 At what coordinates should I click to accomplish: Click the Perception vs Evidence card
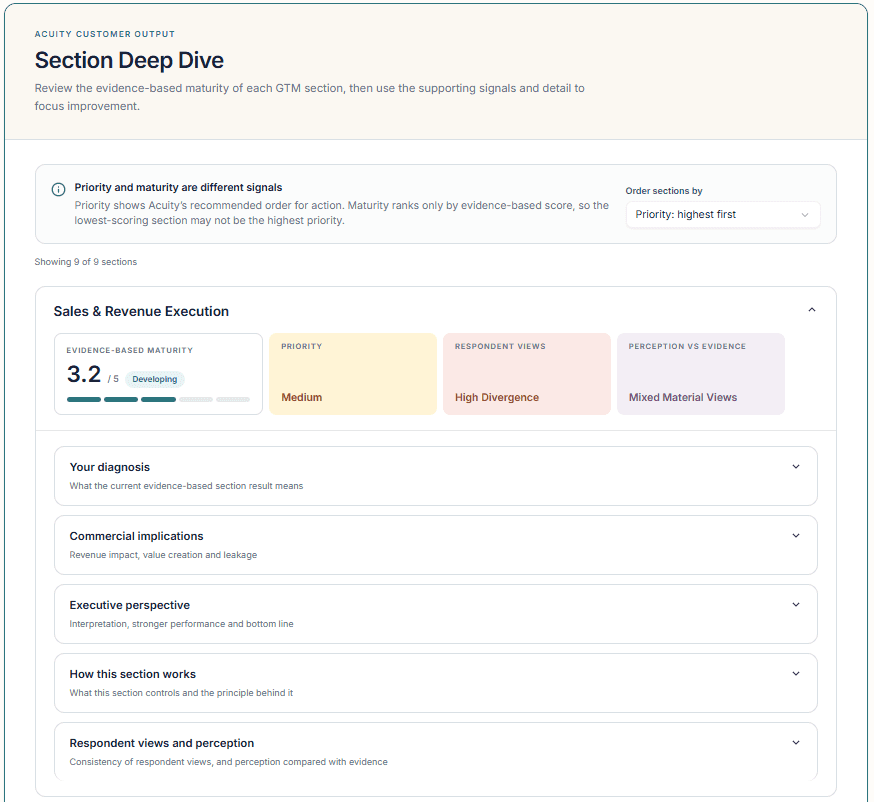pyautogui.click(x=701, y=374)
